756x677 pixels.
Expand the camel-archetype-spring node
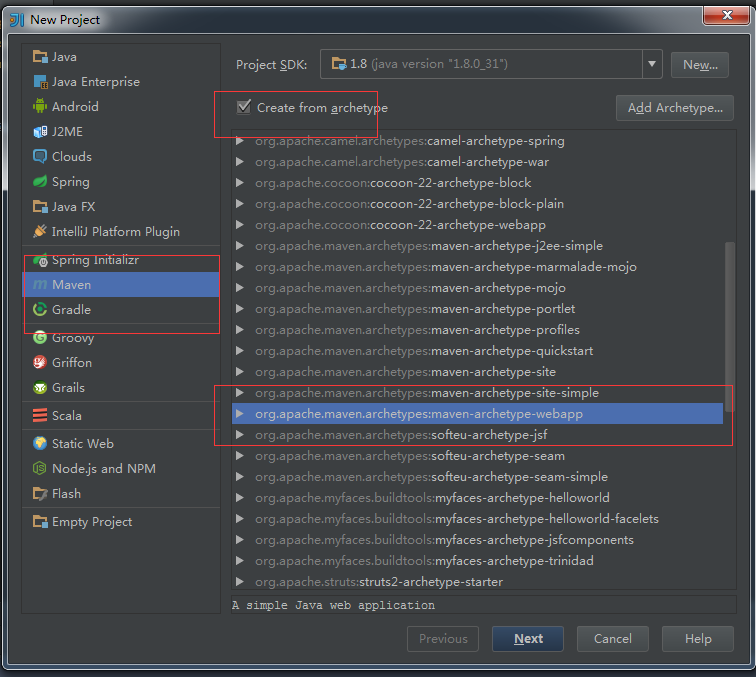240,141
